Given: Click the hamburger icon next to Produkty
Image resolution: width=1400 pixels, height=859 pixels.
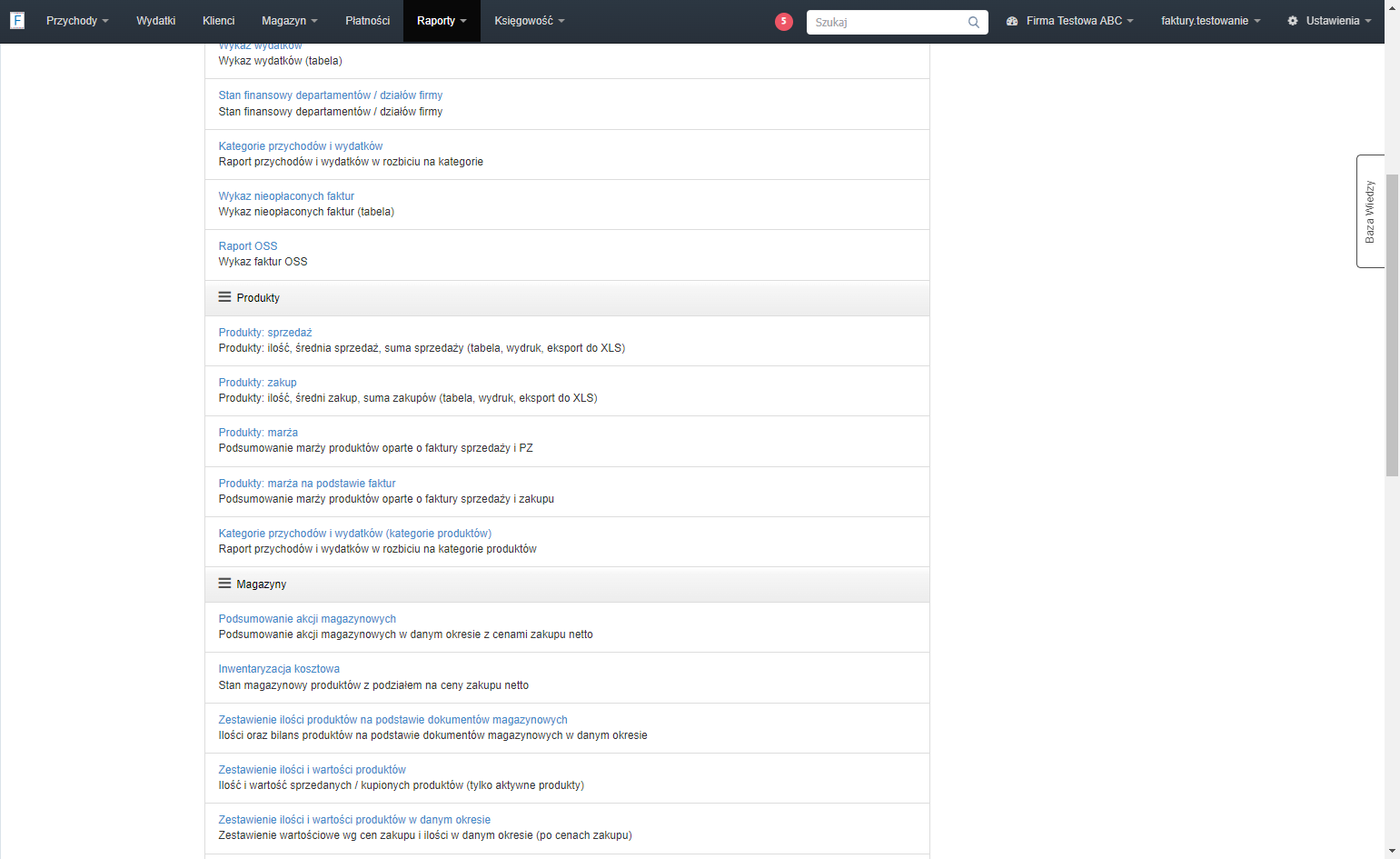Looking at the screenshot, I should [224, 297].
